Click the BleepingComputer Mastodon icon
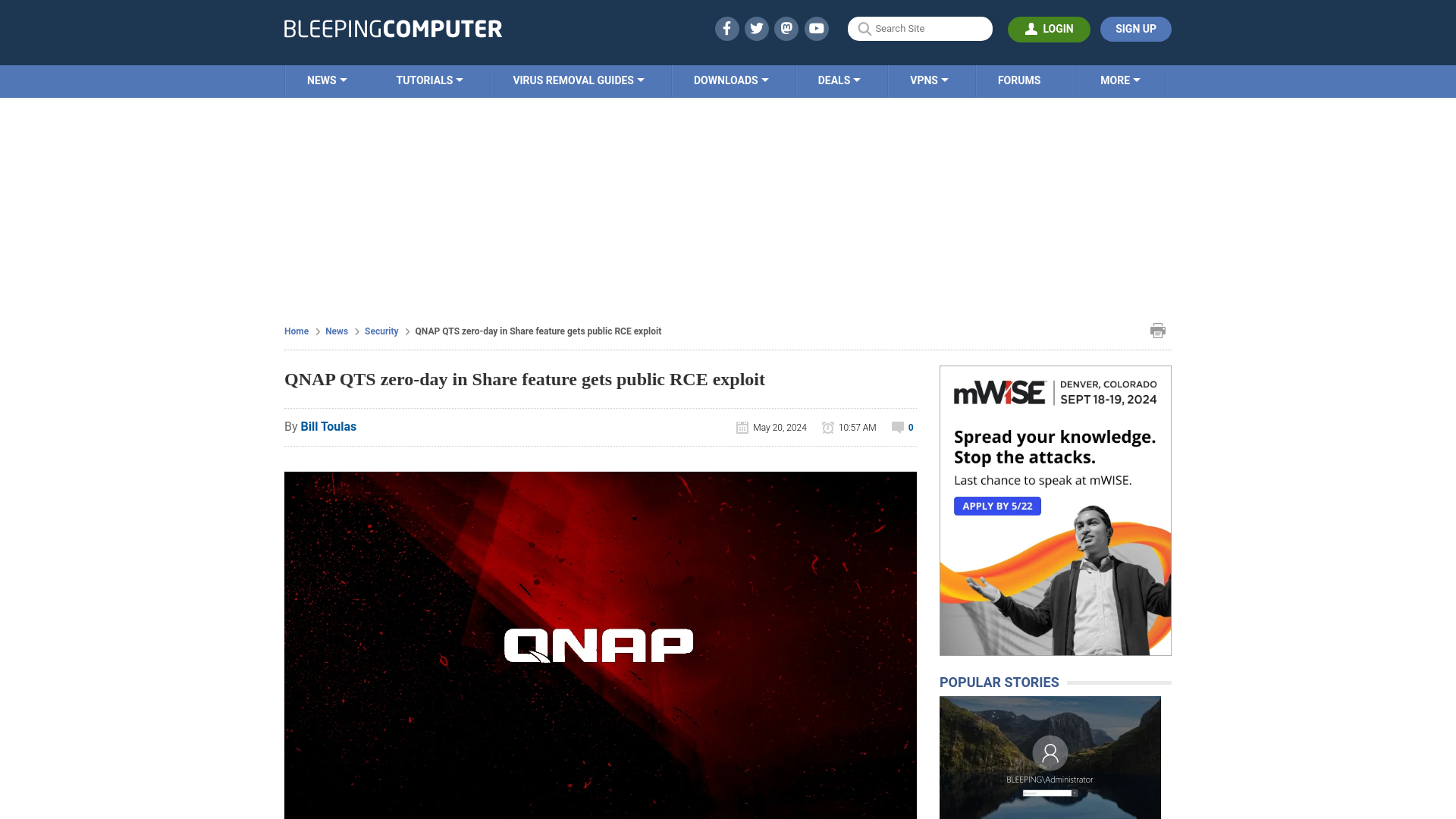The image size is (1456, 819). 787,28
